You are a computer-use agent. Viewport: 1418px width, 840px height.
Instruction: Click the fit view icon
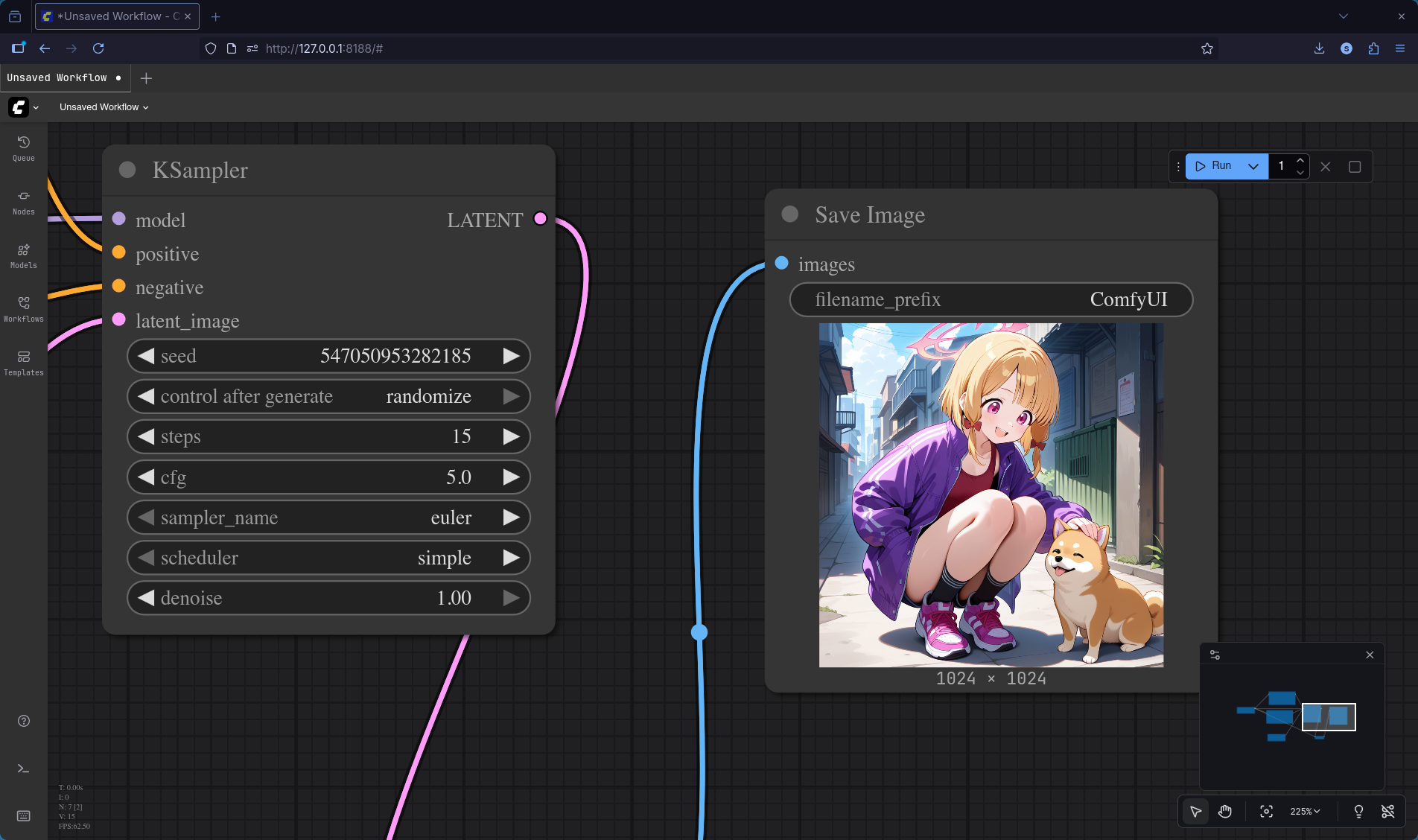(1266, 812)
